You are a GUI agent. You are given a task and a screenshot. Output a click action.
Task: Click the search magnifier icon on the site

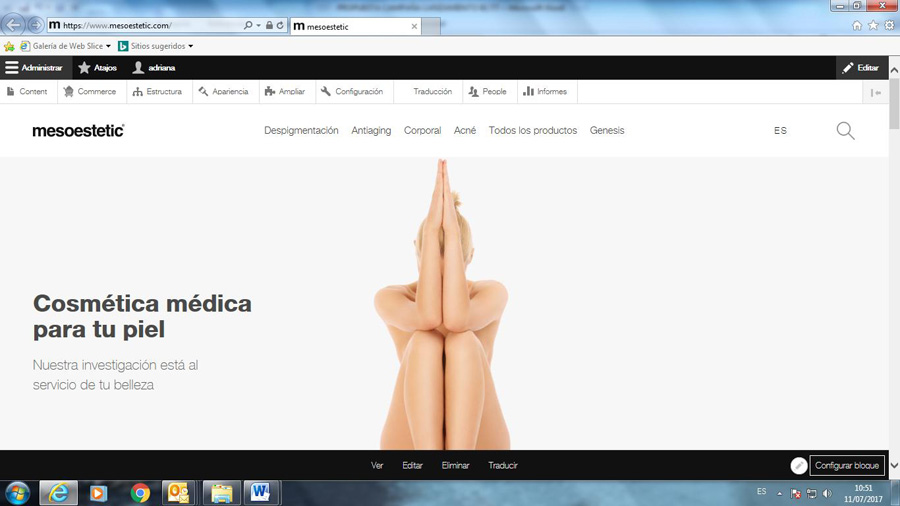(845, 131)
